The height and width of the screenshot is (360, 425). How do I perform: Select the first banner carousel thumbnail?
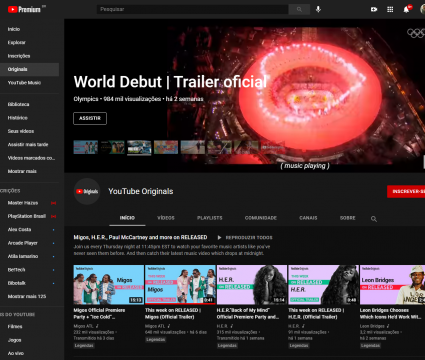pos(86,147)
